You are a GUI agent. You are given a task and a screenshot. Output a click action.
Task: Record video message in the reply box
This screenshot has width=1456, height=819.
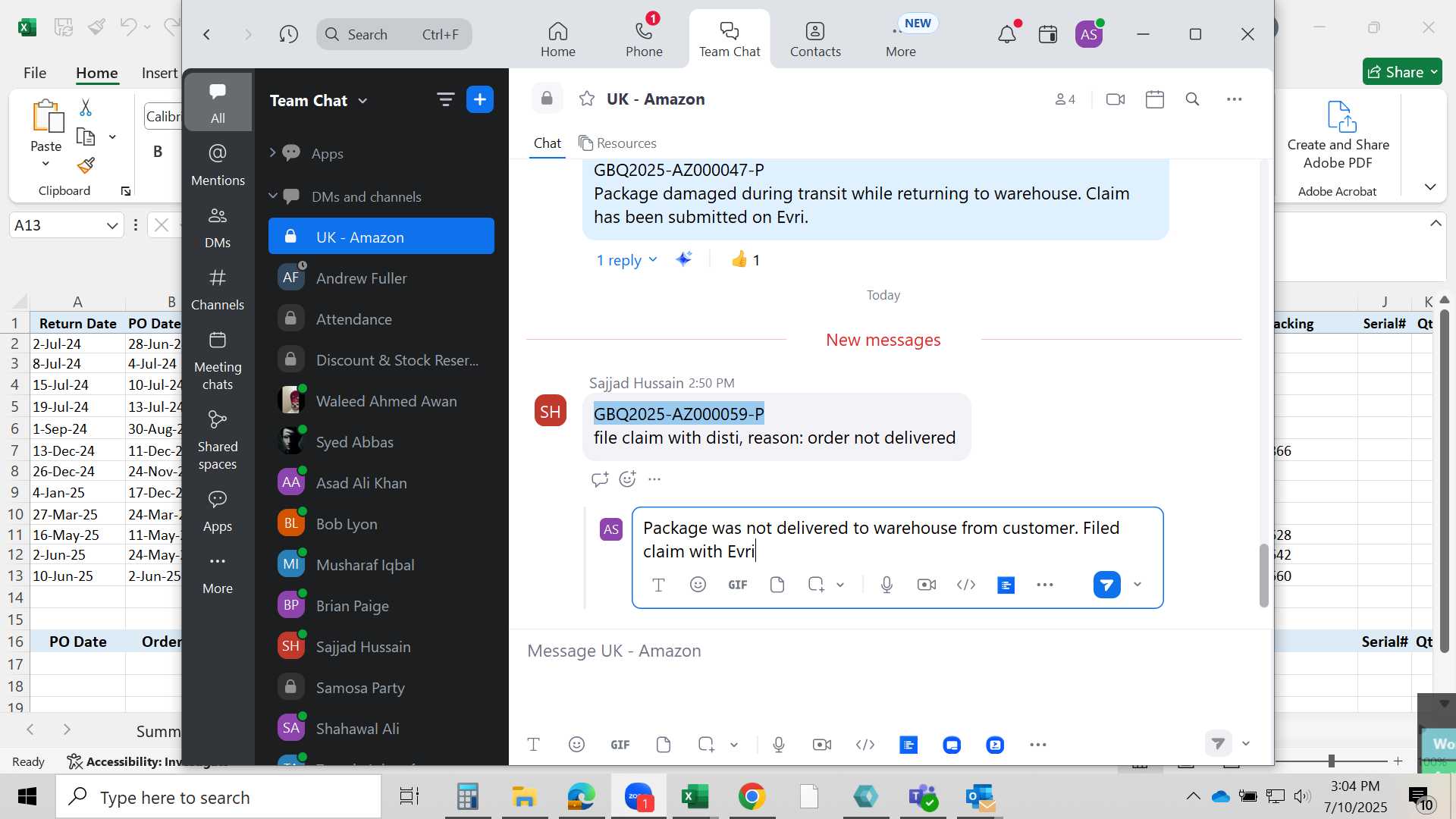926,585
